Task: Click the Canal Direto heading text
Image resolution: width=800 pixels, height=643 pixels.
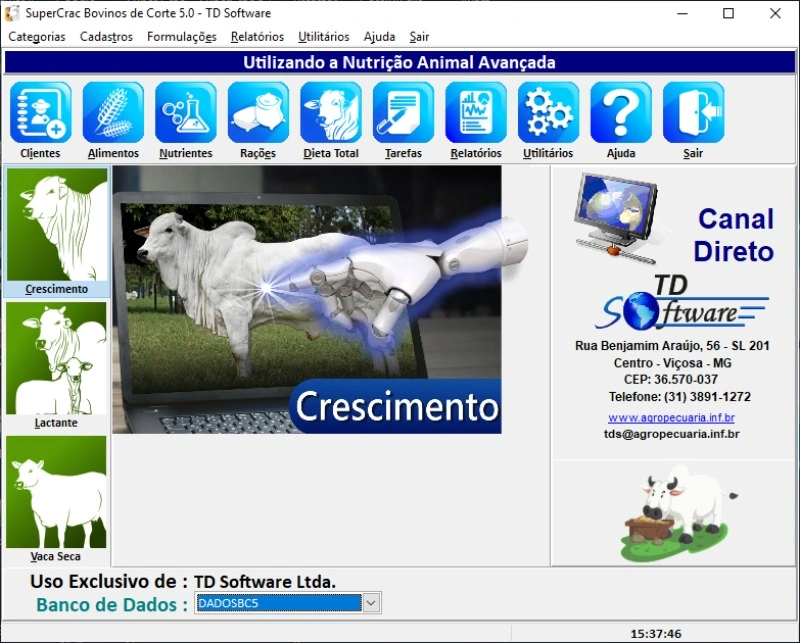Action: (734, 235)
